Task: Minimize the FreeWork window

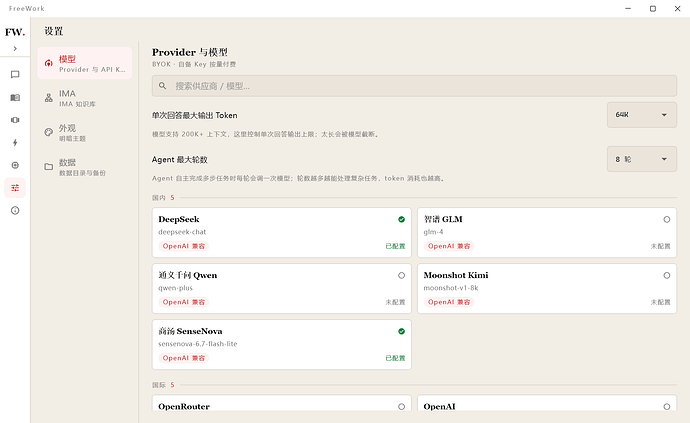Action: (x=628, y=8)
